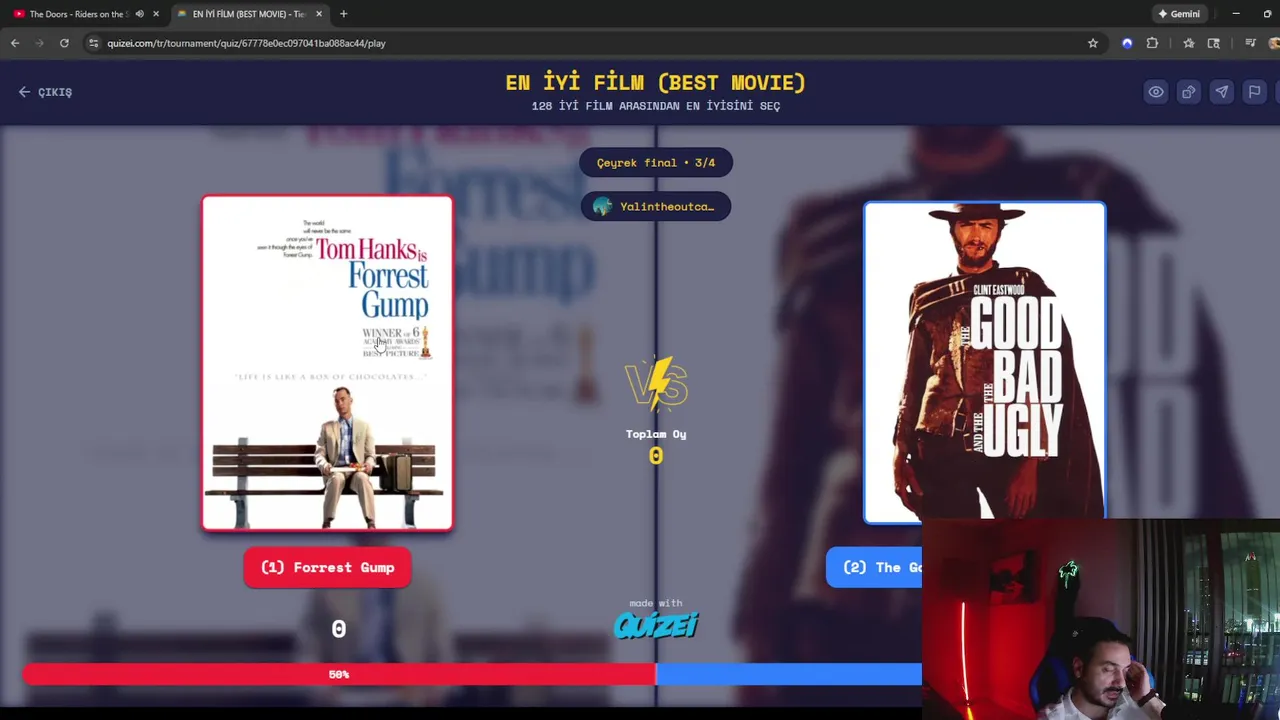Toggle the eye visibility icon in the quiz header

[1156, 92]
